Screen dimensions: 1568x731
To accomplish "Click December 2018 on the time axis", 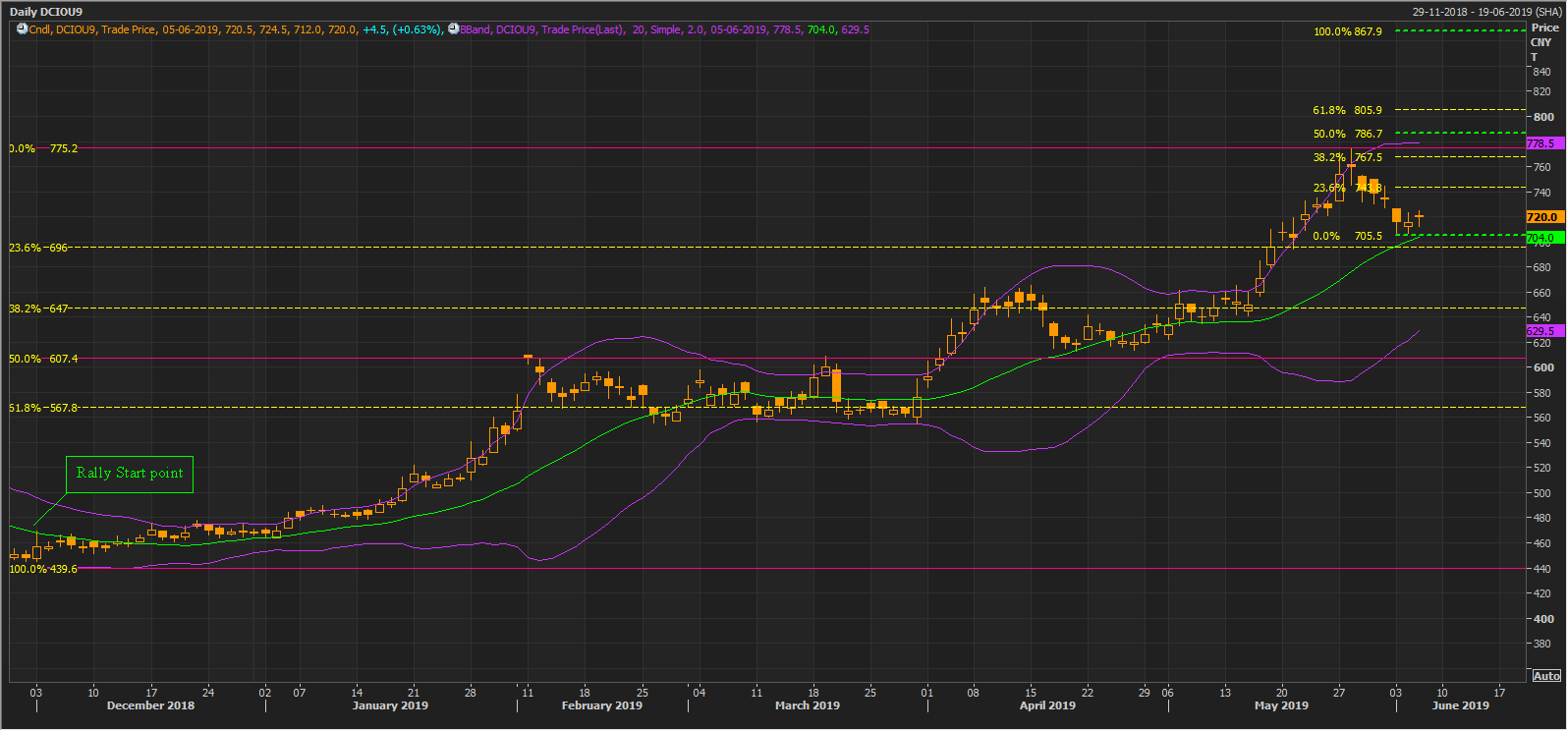I will pos(150,705).
